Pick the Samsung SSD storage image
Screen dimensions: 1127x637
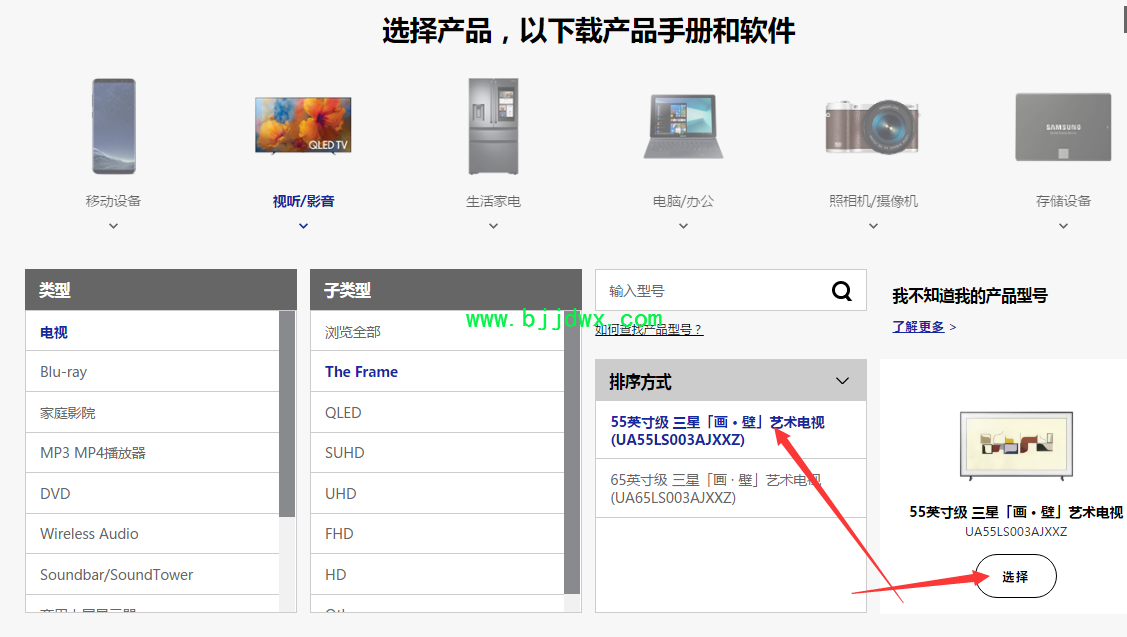(1063, 127)
